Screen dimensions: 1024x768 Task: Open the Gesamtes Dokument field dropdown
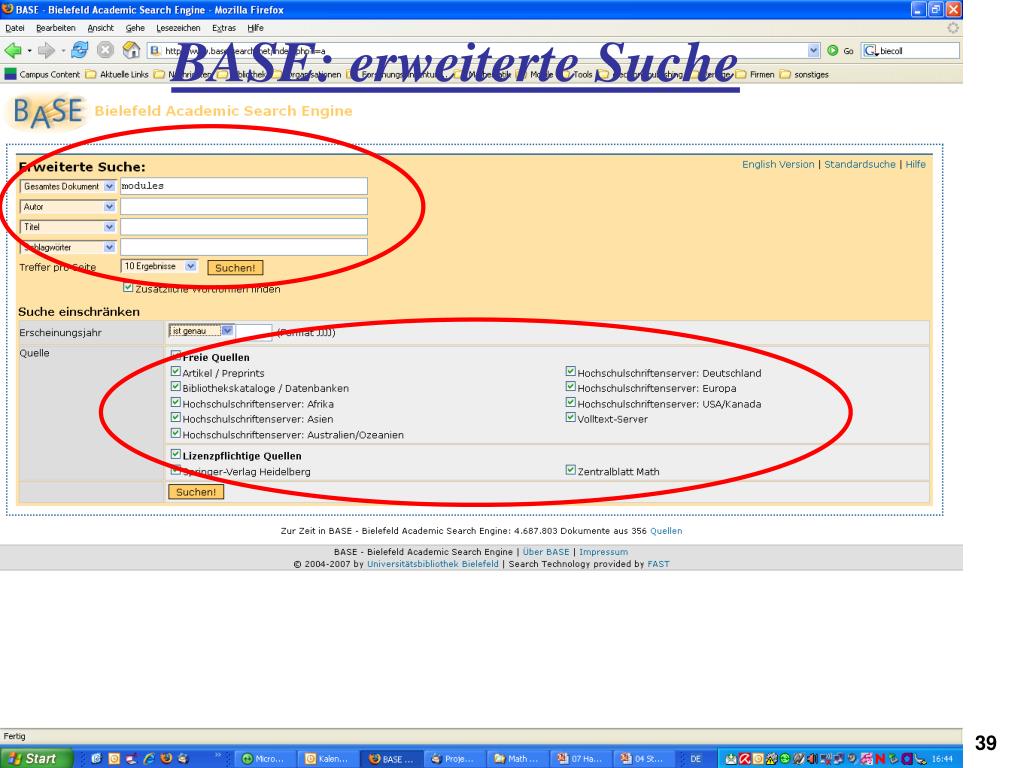(68, 187)
